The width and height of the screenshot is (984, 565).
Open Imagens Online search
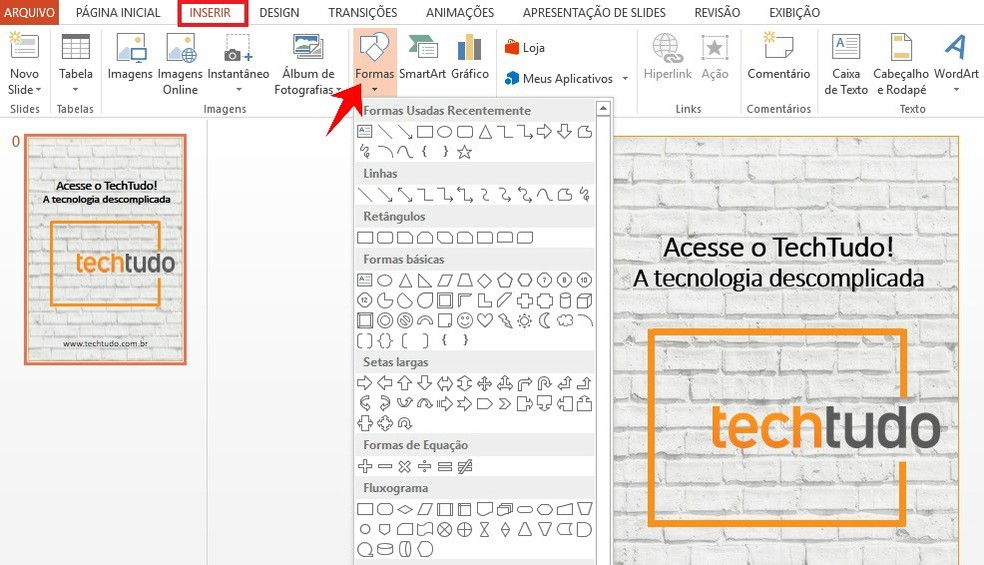[180, 64]
